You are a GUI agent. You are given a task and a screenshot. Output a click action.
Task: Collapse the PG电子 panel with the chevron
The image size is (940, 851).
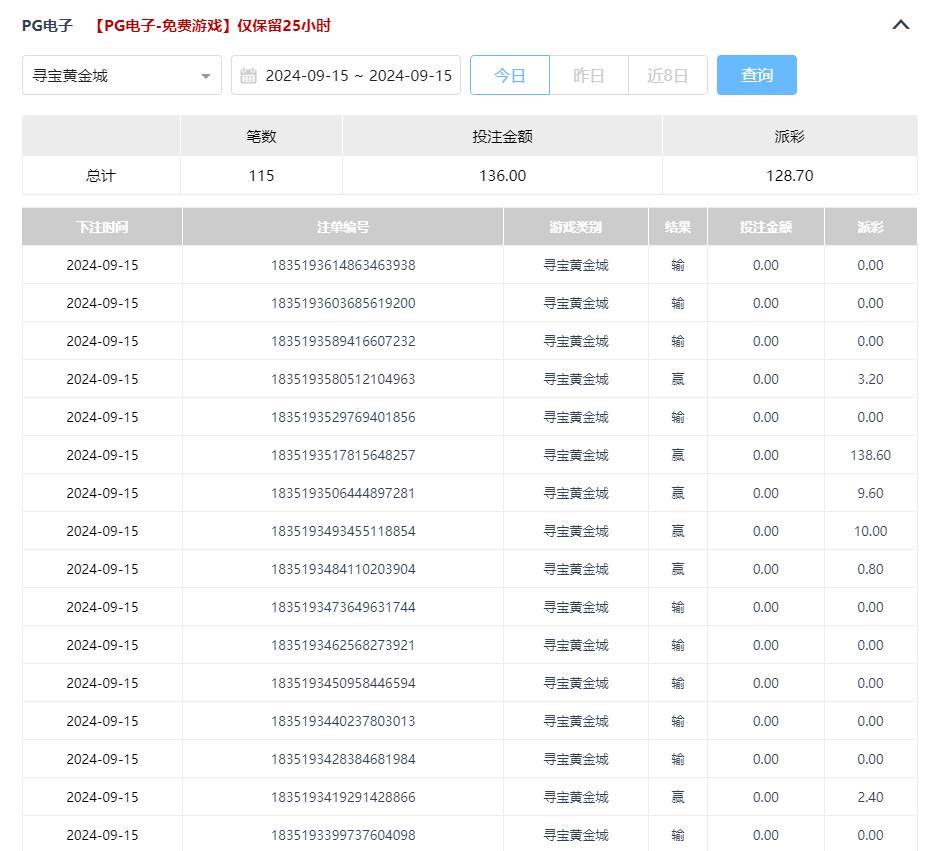[900, 25]
